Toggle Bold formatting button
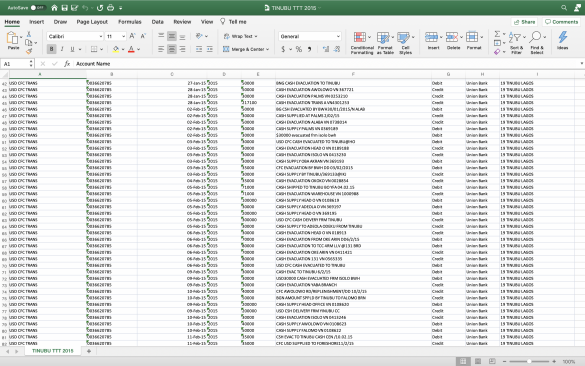Image resolution: width=585 pixels, height=366 pixels. pyautogui.click(x=51, y=49)
